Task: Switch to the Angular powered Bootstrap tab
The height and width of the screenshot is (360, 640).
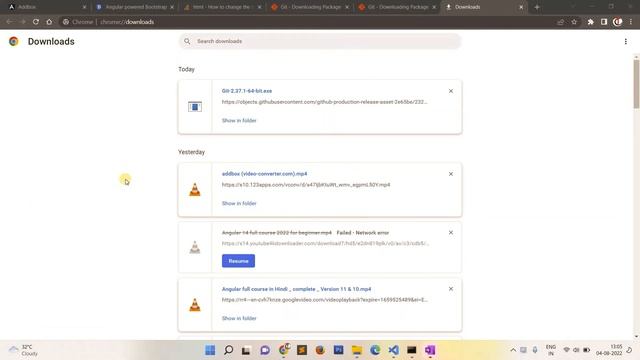Action: pyautogui.click(x=136, y=7)
